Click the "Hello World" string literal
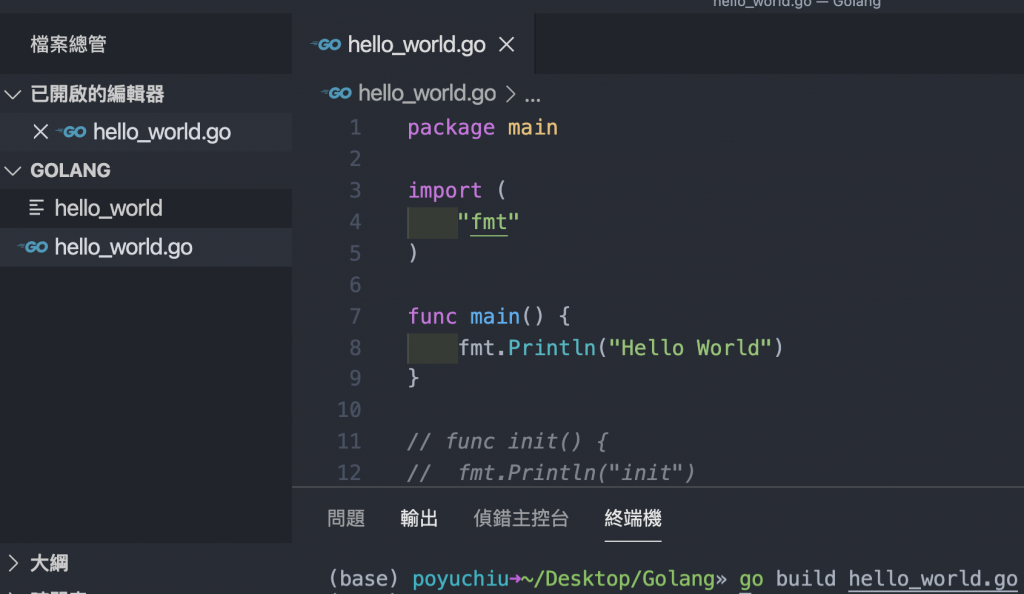 690,348
